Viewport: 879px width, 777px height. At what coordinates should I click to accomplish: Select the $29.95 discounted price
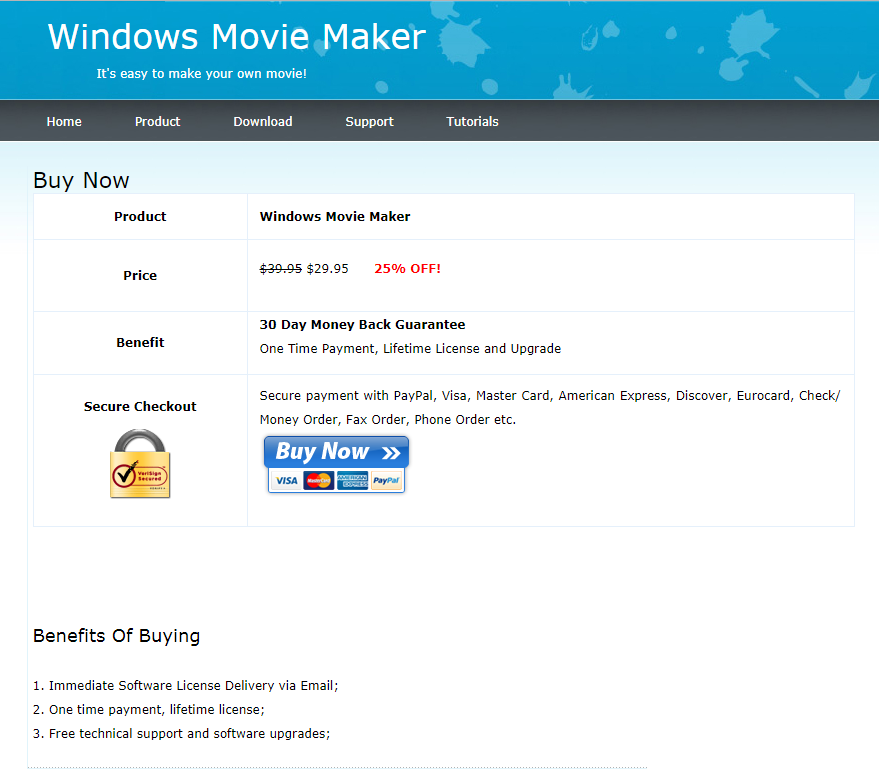click(x=328, y=268)
